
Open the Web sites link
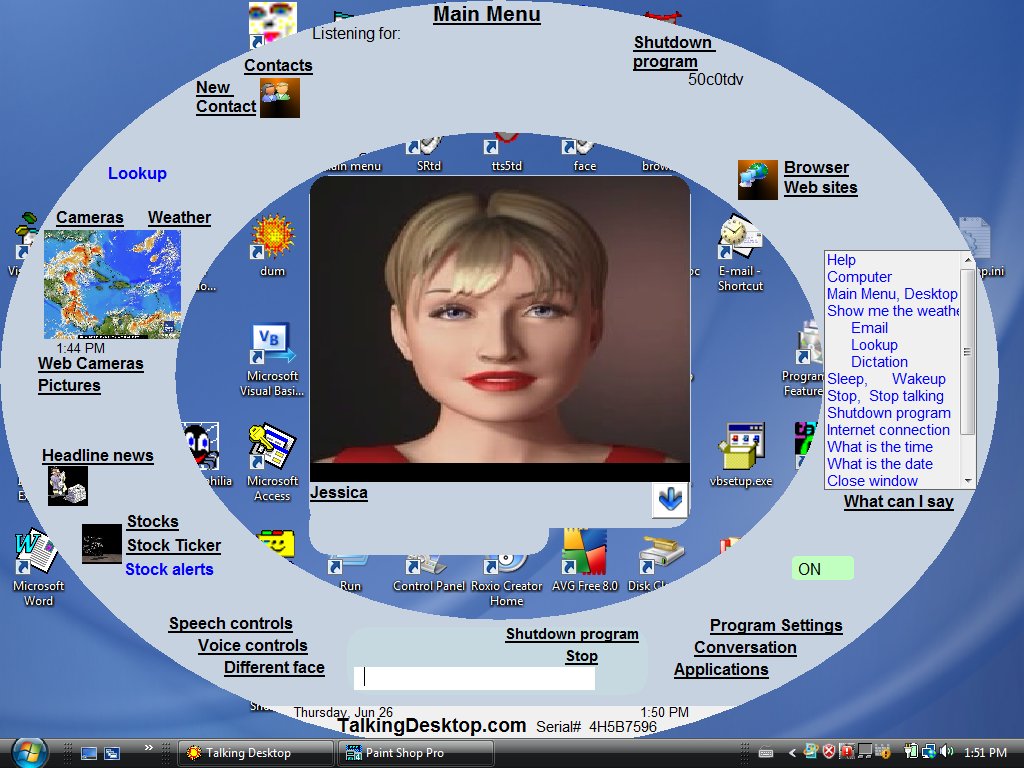[x=820, y=187]
